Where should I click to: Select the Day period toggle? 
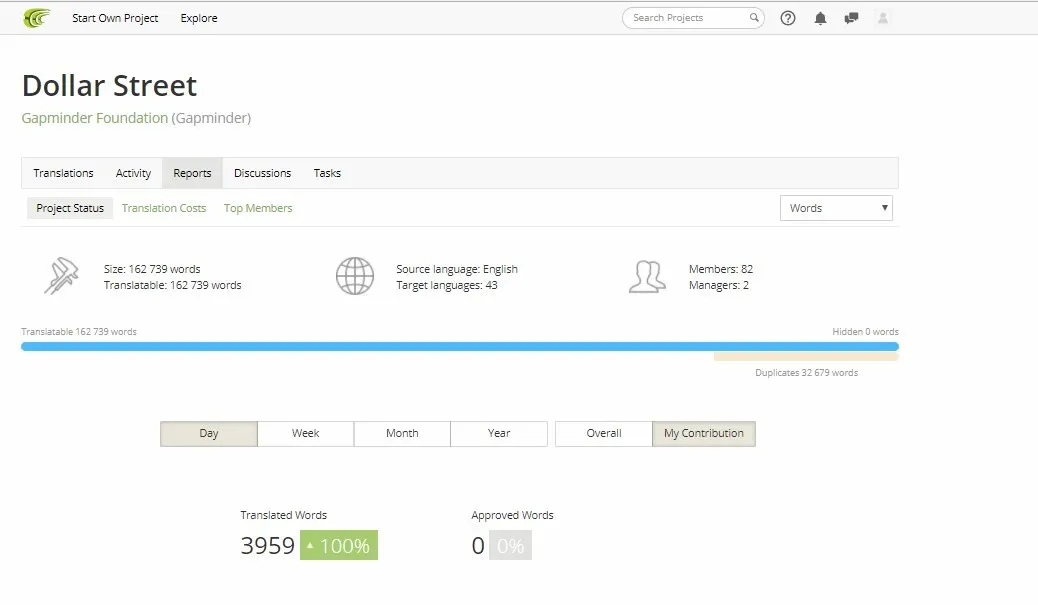[209, 434]
